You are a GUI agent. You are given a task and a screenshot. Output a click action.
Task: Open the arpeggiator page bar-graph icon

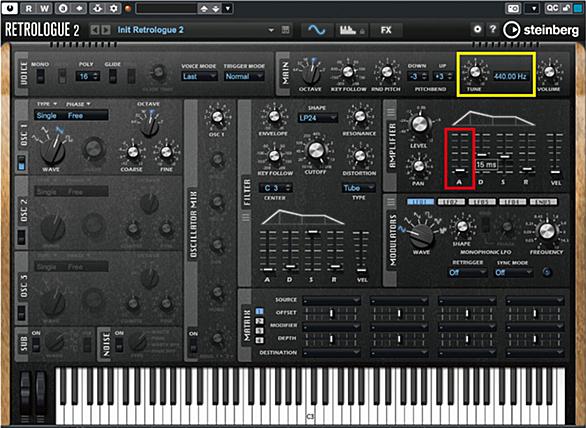352,30
